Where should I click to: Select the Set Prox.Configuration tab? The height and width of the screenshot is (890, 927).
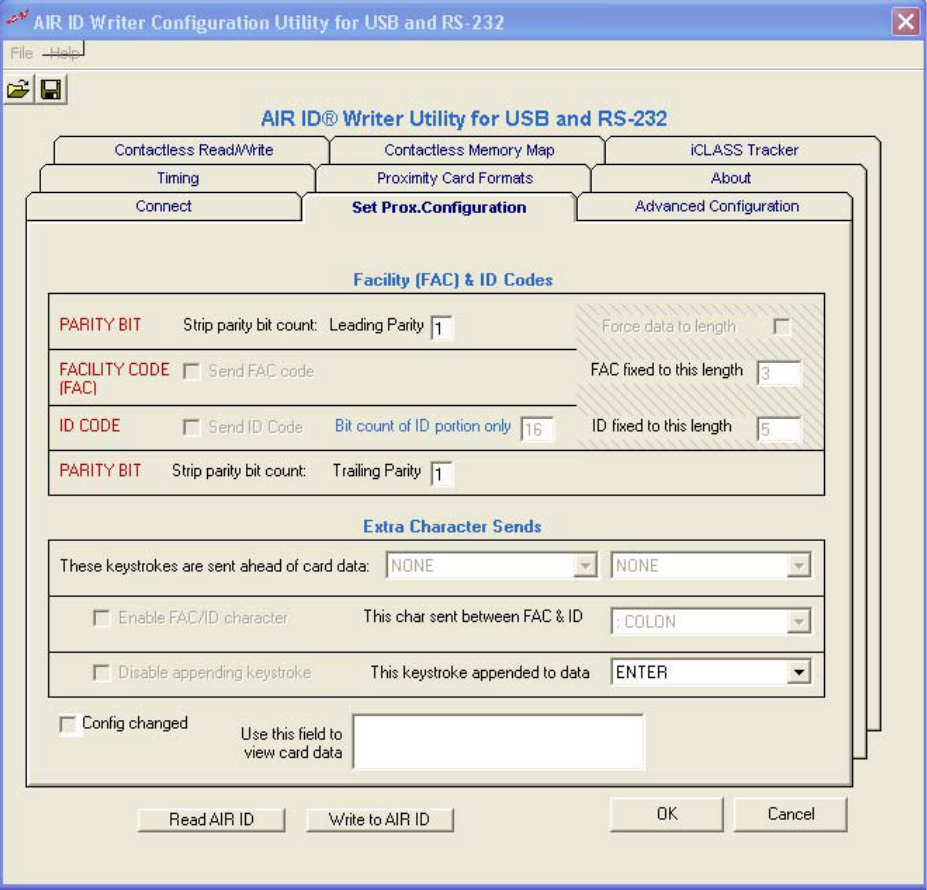[x=439, y=207]
